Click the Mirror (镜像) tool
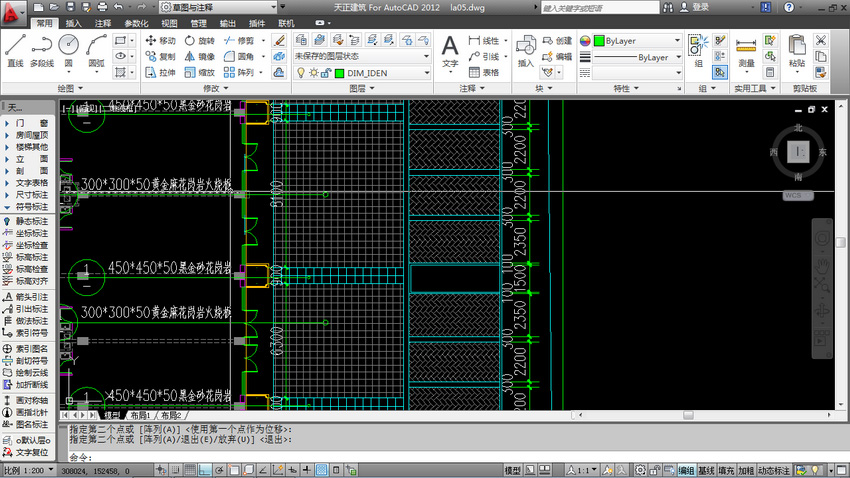 click(199, 56)
